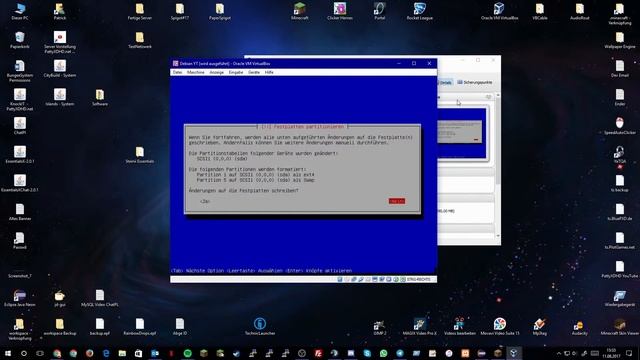
Task: Launch Minecraft Skin Viewer shortcut
Action: click(x=620, y=327)
